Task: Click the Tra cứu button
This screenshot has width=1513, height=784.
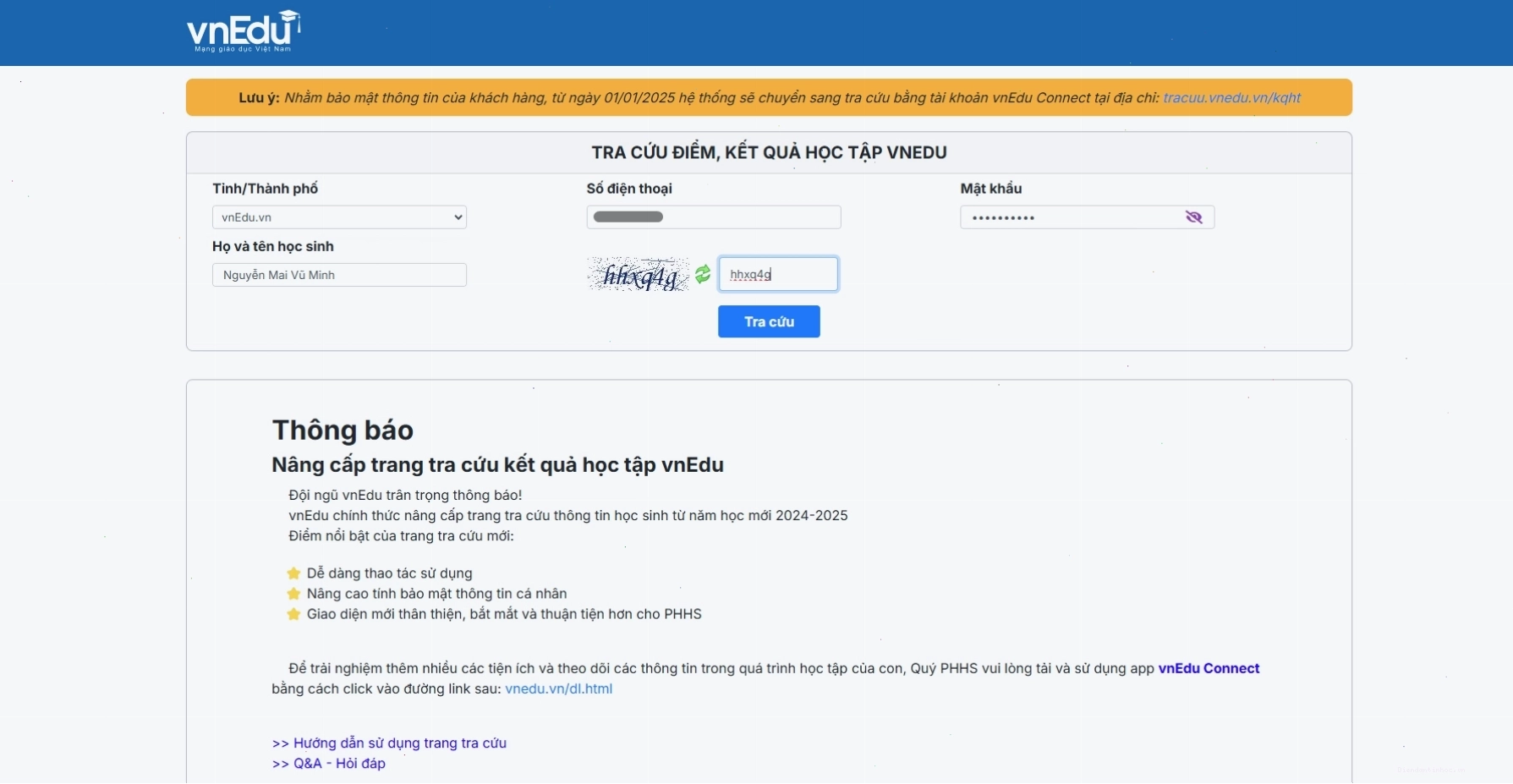Action: click(769, 321)
